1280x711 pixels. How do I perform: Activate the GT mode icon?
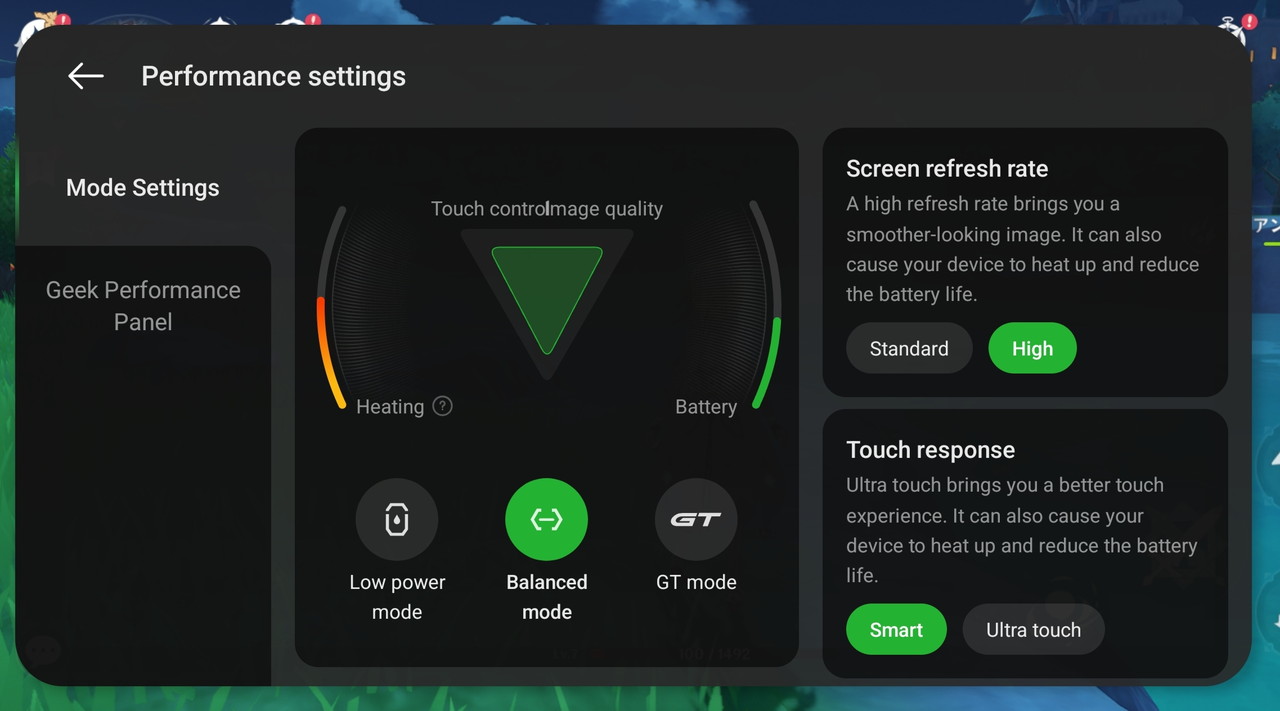(x=696, y=519)
